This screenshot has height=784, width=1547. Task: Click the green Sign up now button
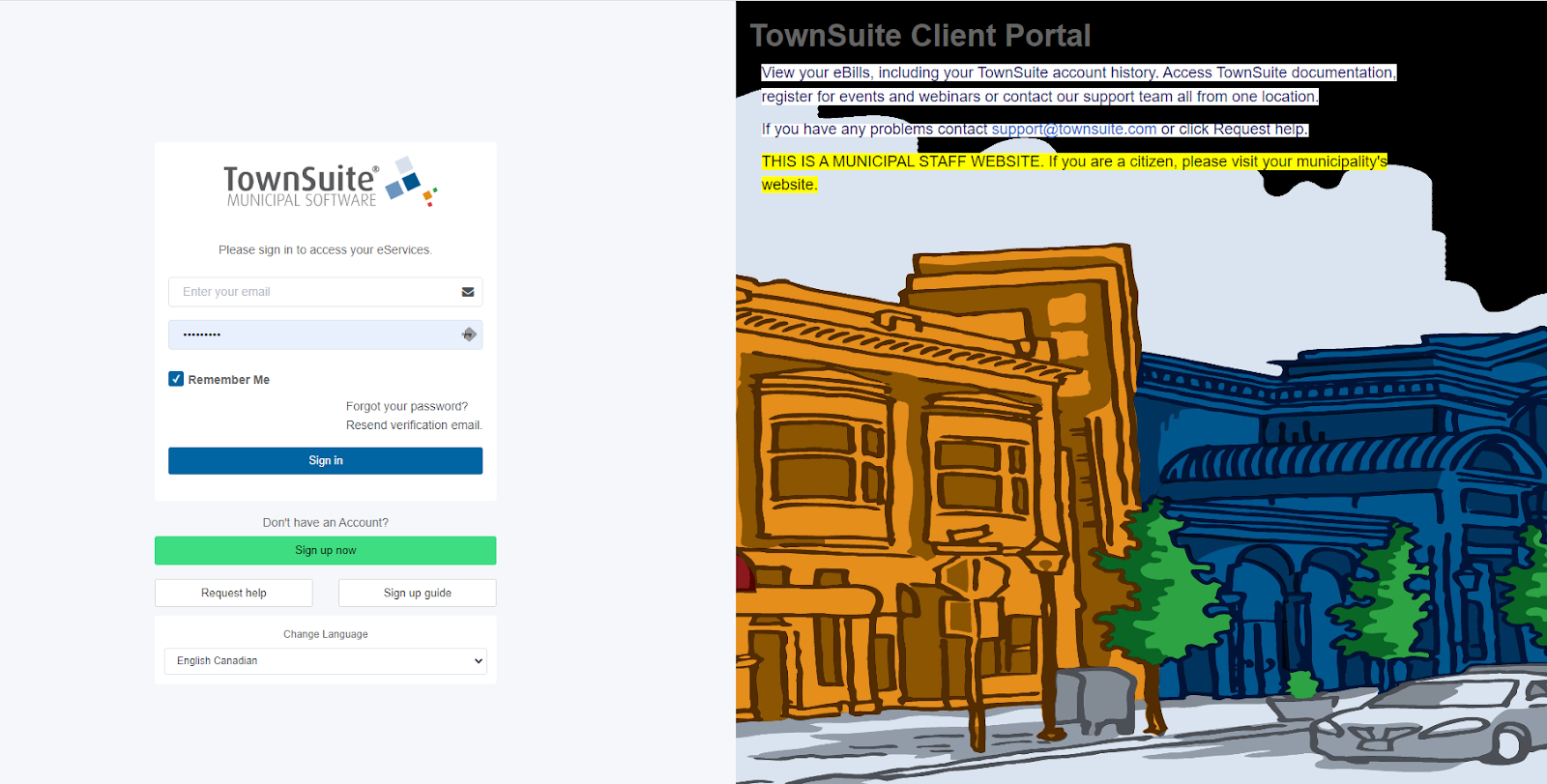tap(326, 551)
